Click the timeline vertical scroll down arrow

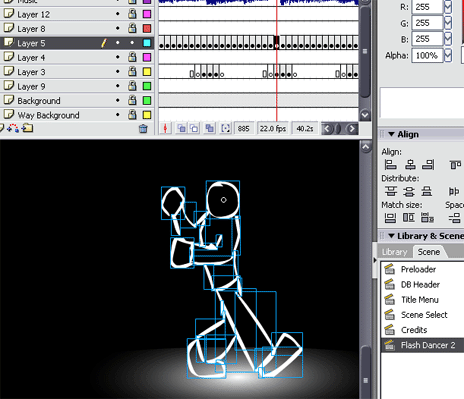click(365, 115)
